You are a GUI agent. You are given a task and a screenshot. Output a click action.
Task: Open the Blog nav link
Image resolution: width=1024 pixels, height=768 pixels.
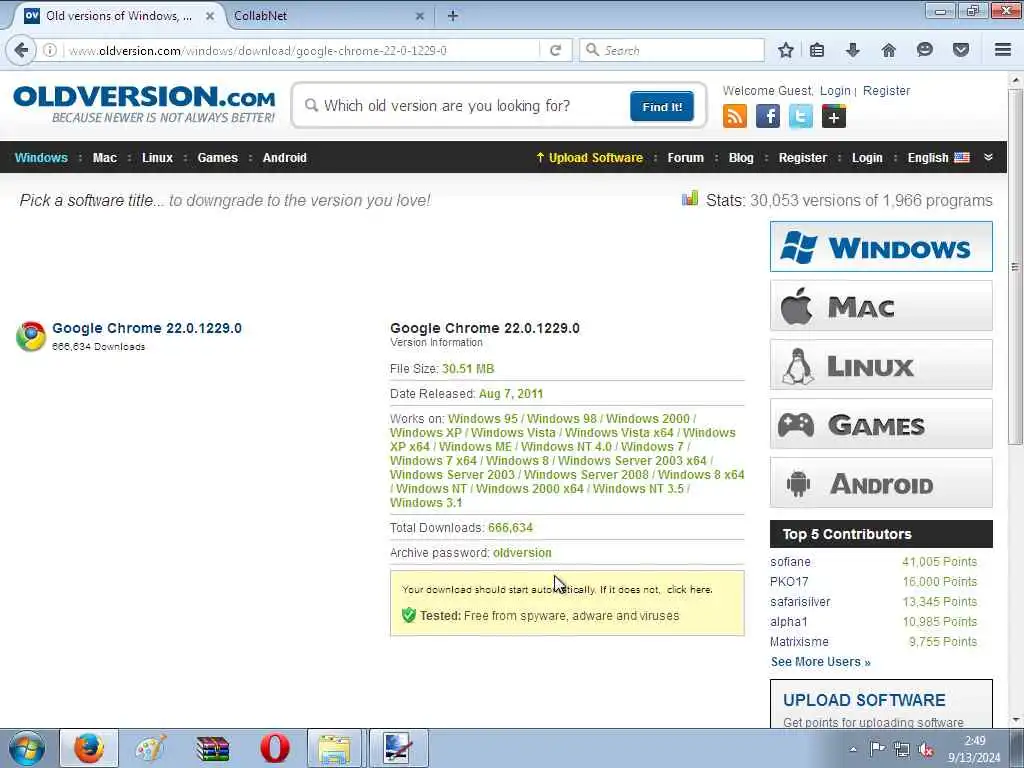tap(741, 157)
